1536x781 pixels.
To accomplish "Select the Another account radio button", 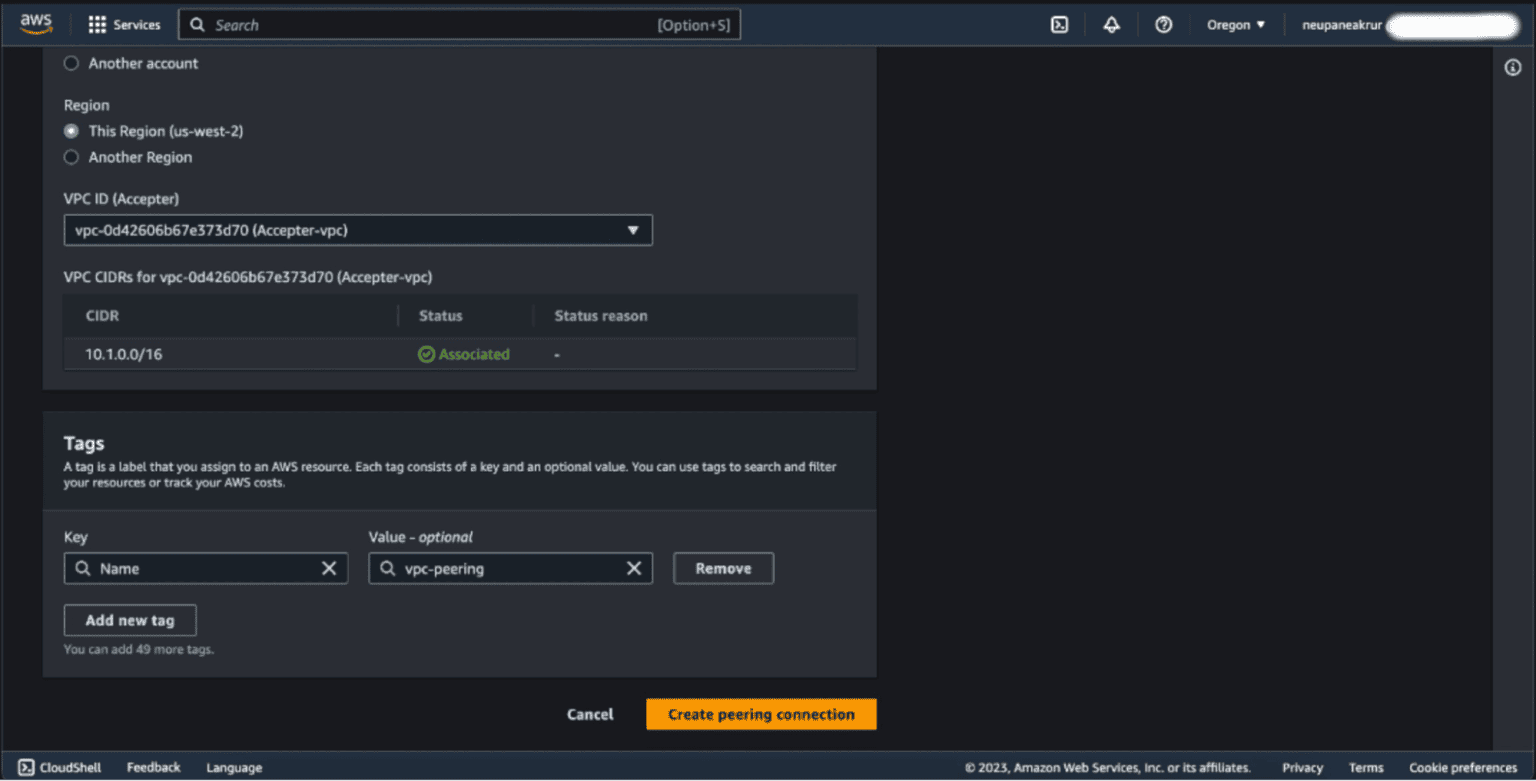I will pos(71,63).
